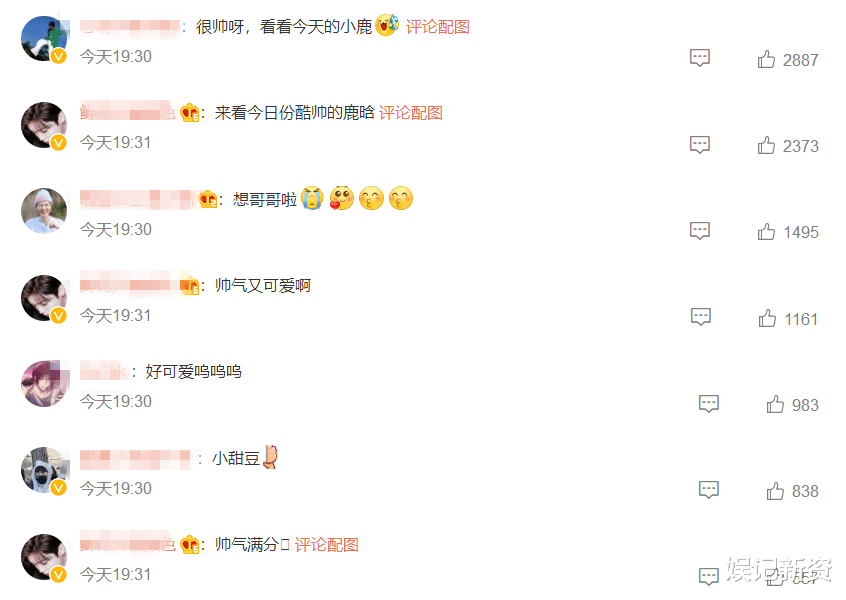Open 评论配图 link in 帅气满分 comment
Viewport: 846px width, 600px height.
click(x=326, y=544)
